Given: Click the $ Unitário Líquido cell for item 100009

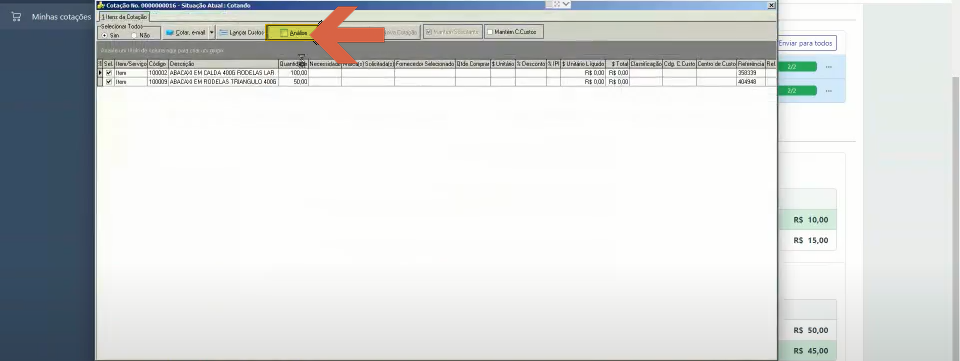Looking at the screenshot, I should (583, 81).
